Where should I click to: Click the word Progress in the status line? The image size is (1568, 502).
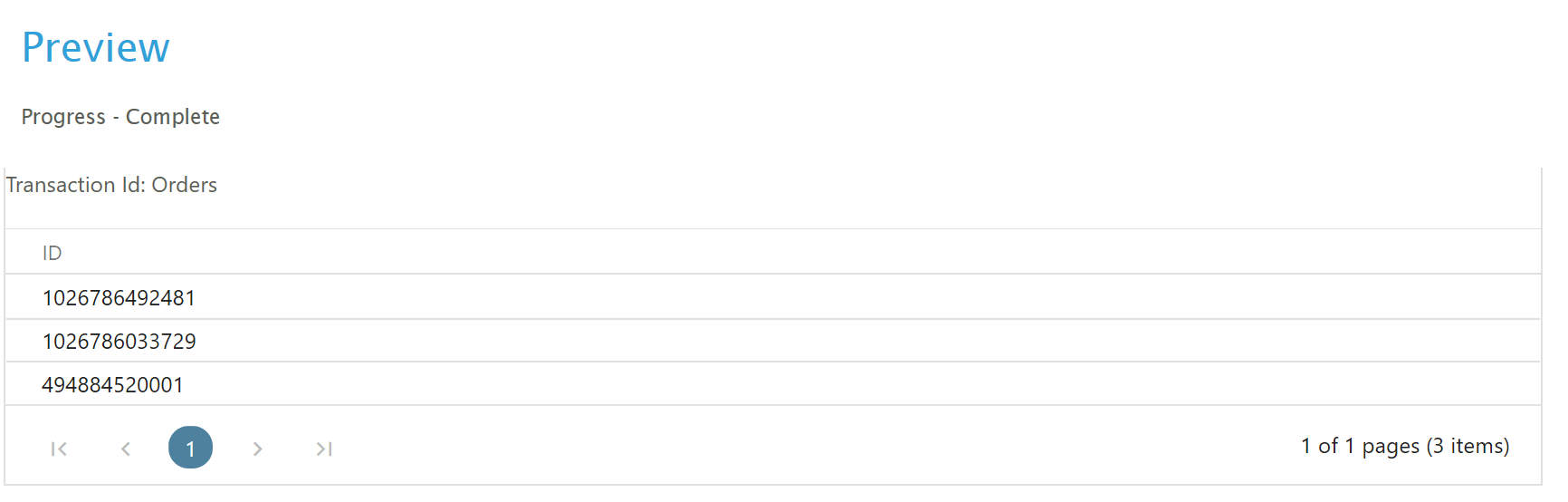click(x=63, y=117)
